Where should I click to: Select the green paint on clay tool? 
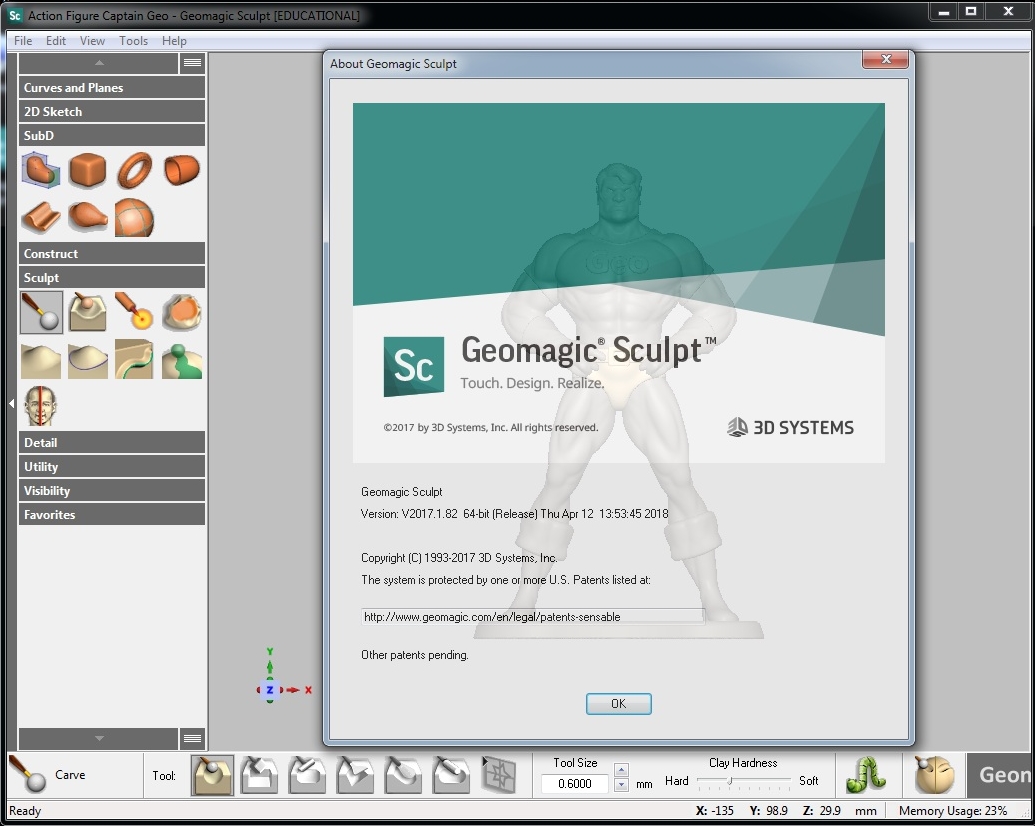[x=182, y=360]
